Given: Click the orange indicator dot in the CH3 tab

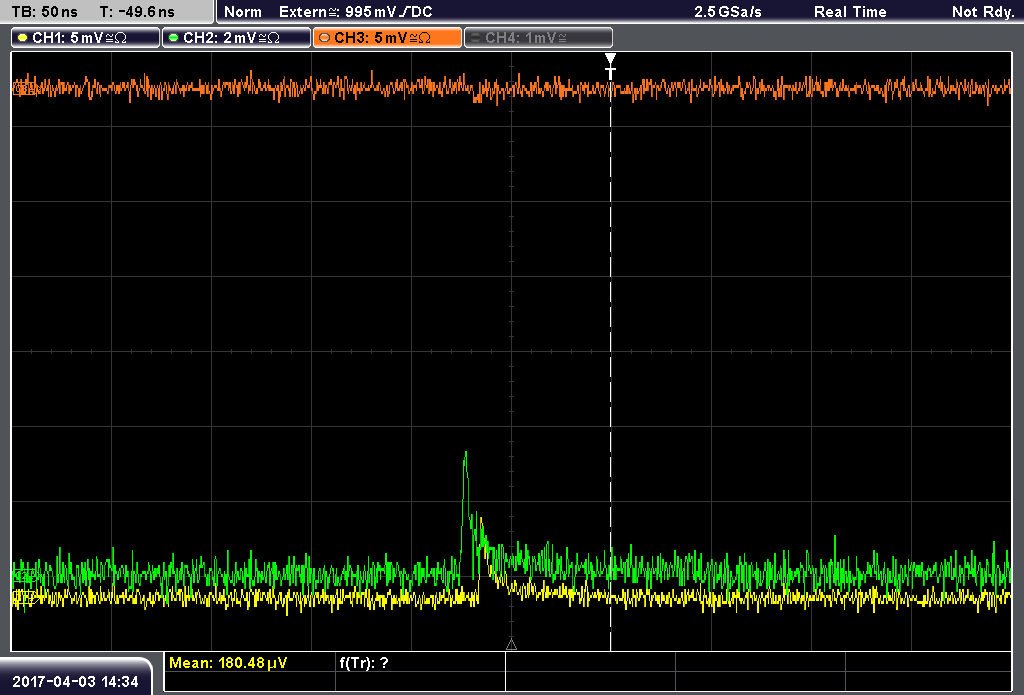Looking at the screenshot, I should (325, 38).
